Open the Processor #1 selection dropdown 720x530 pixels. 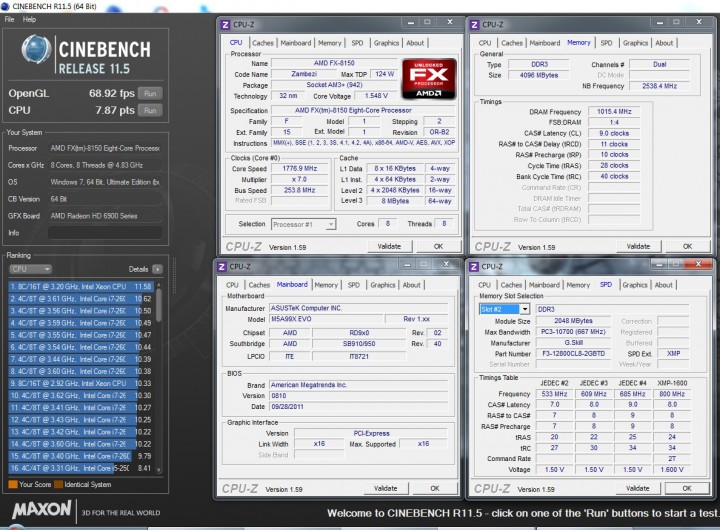304,225
